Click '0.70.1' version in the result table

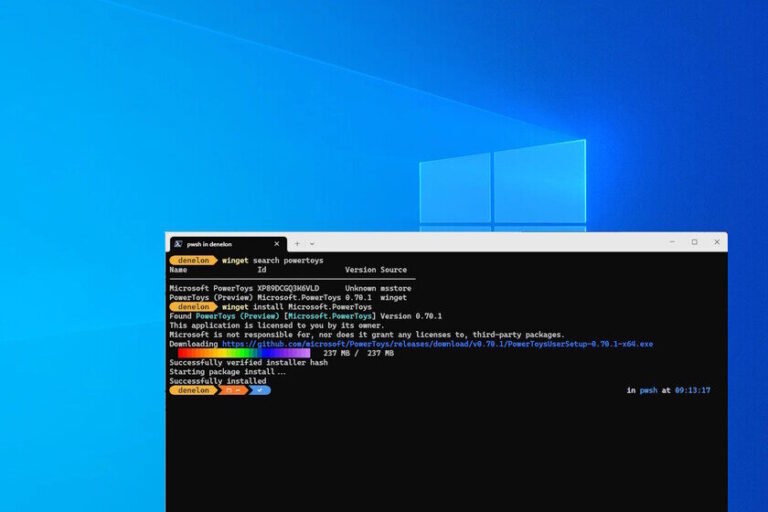coord(359,298)
